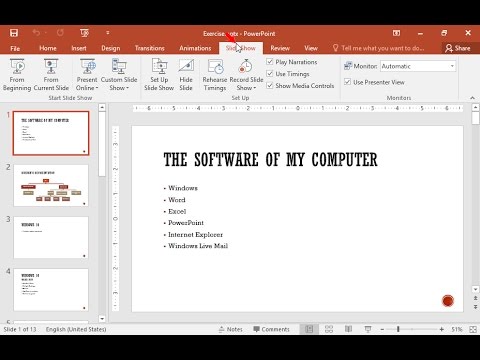Click Windows Live Mail bullet text
Image resolution: width=480 pixels, height=360 pixels.
[x=198, y=246]
